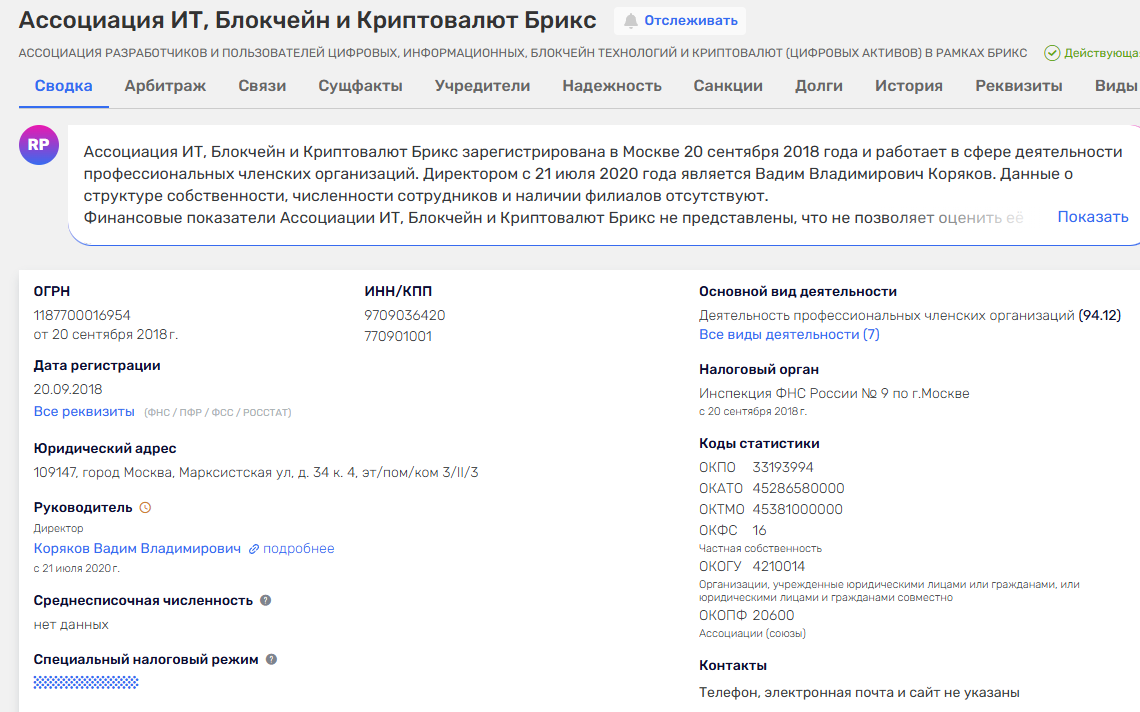Click Инспекция ФНС России № 9 text

pyautogui.click(x=834, y=393)
